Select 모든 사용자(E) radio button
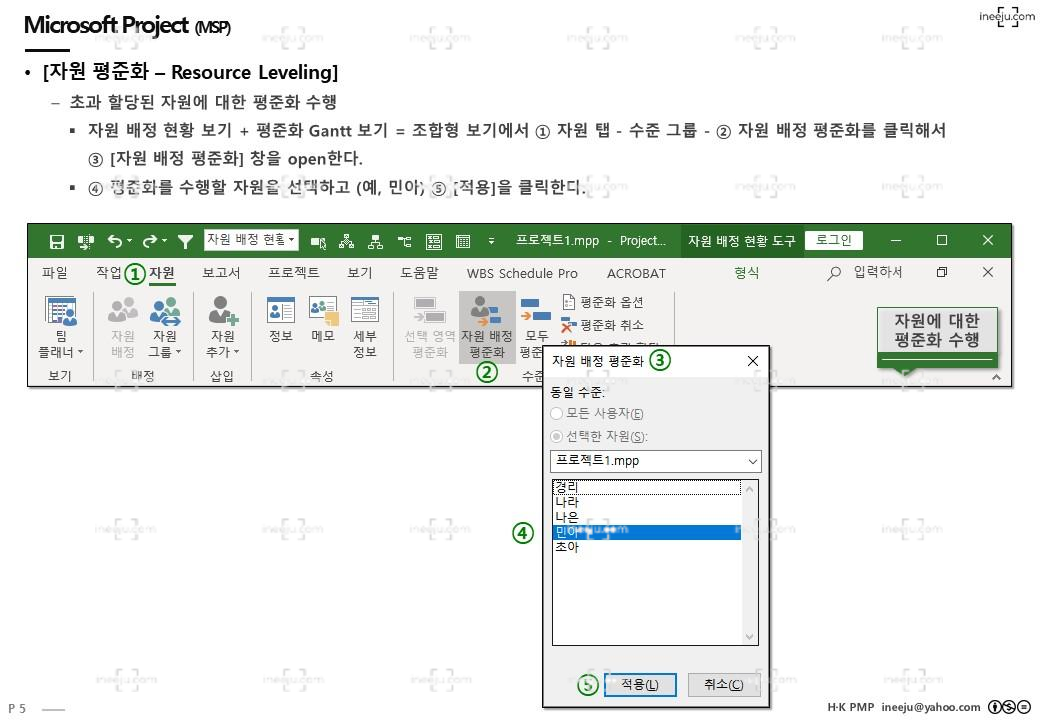The image size is (1040, 720). click(x=556, y=414)
